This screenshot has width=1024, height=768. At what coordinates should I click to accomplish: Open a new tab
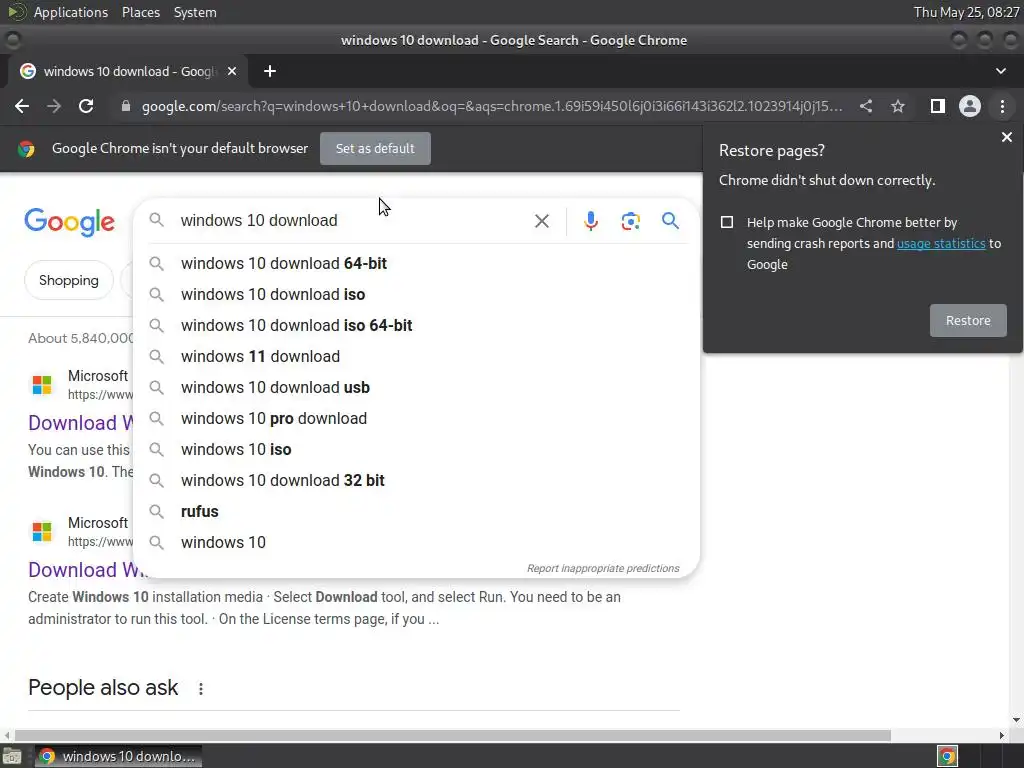tap(270, 71)
